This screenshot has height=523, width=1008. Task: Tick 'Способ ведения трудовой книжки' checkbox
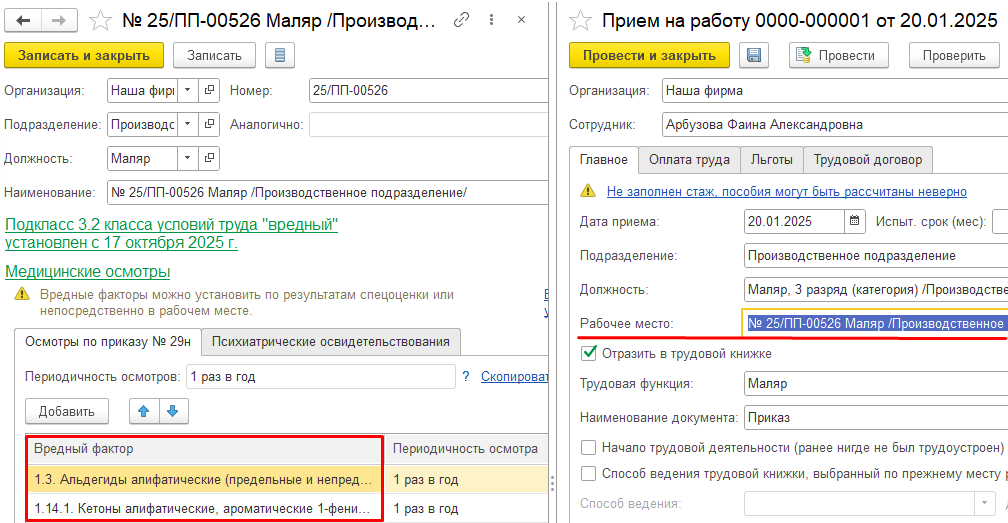pos(589,473)
